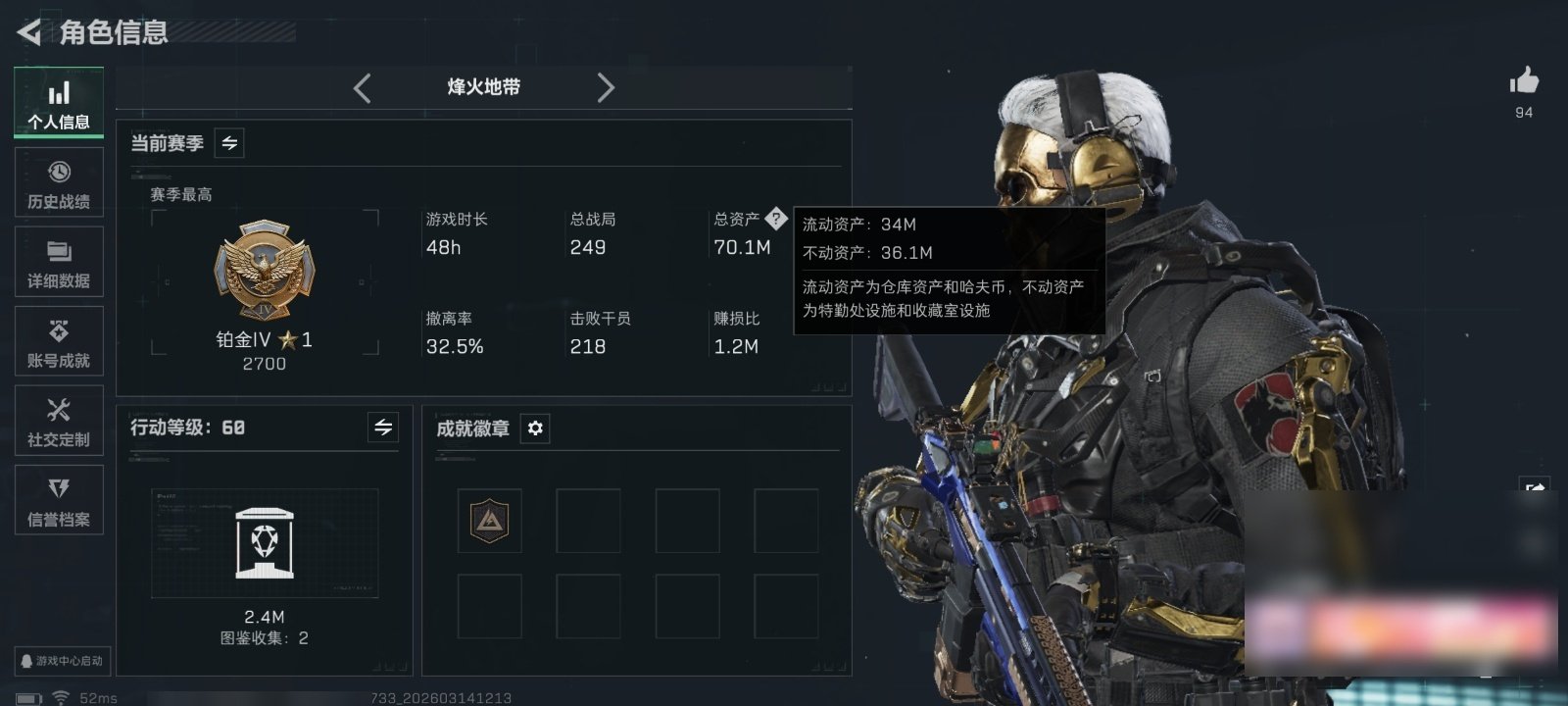Toggle the 行动等级 swap button

coord(383,428)
